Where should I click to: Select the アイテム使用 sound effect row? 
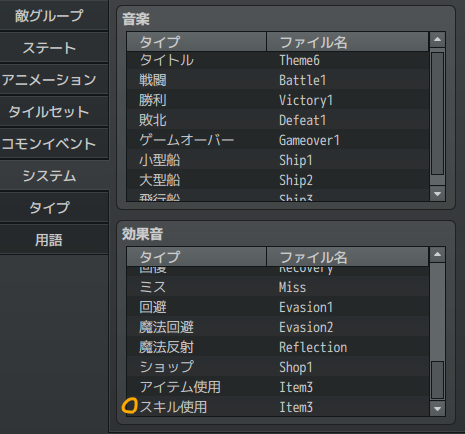coord(278,387)
